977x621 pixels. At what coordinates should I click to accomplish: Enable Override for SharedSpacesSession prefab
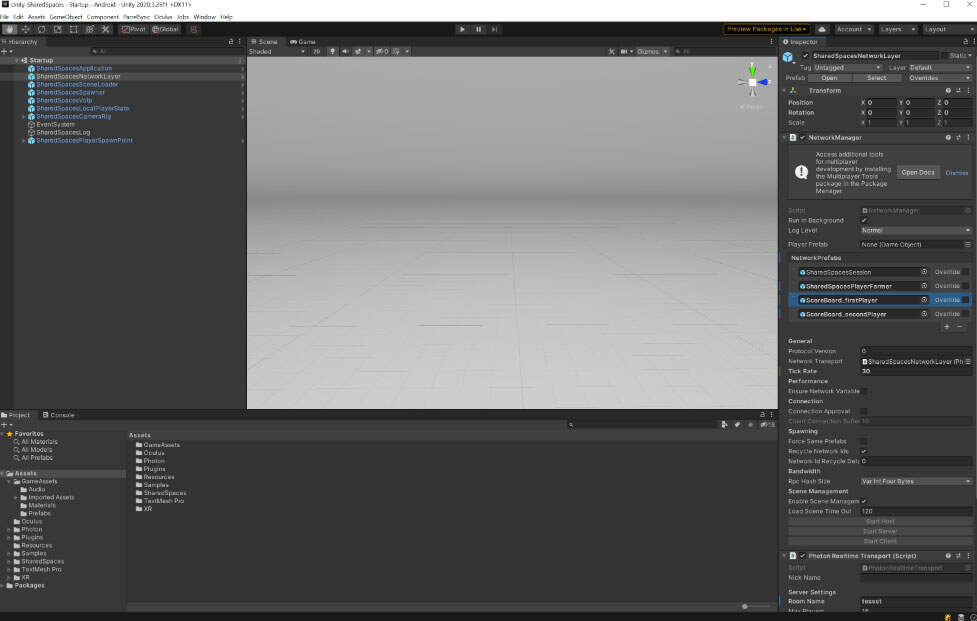tap(965, 272)
